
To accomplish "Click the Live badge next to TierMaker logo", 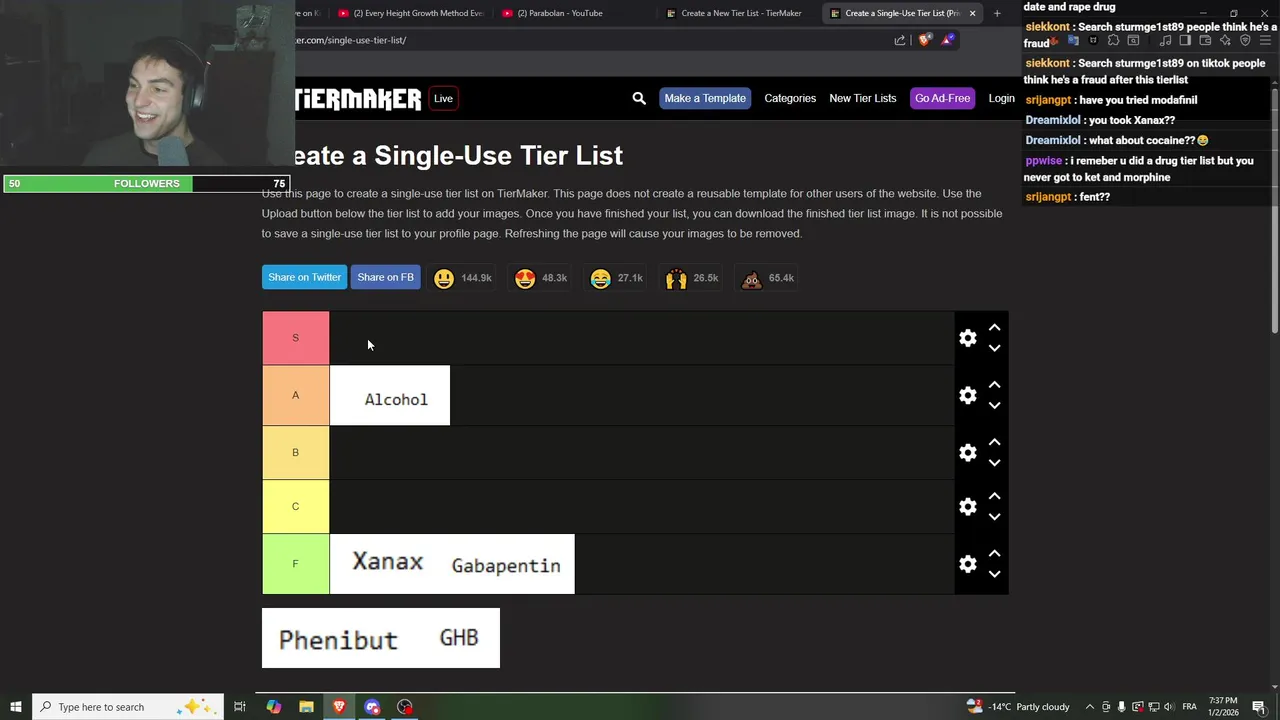I will pyautogui.click(x=443, y=98).
